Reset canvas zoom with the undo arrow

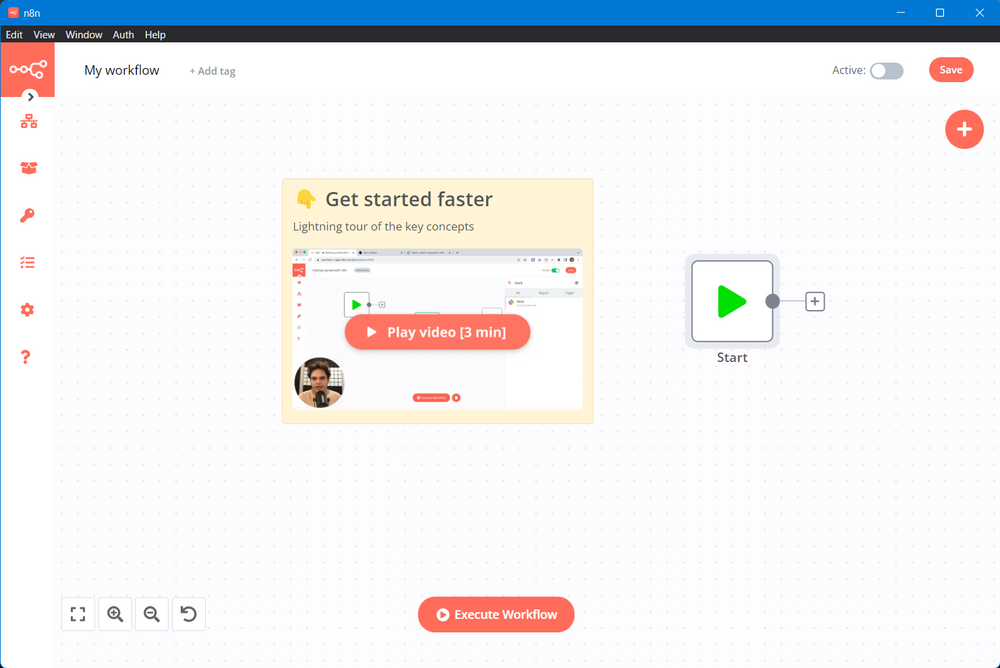(x=189, y=614)
